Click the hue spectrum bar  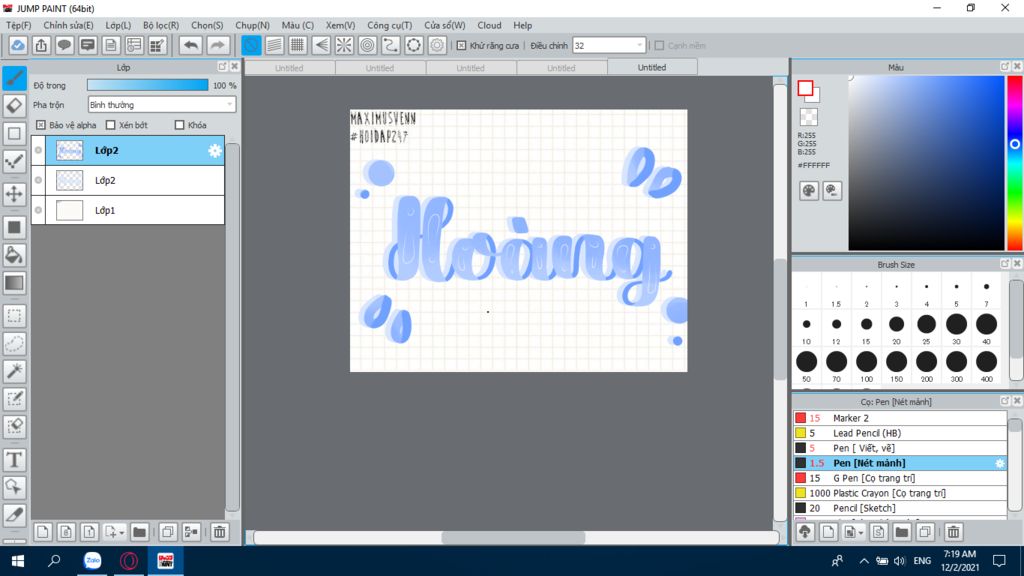pyautogui.click(x=1015, y=163)
